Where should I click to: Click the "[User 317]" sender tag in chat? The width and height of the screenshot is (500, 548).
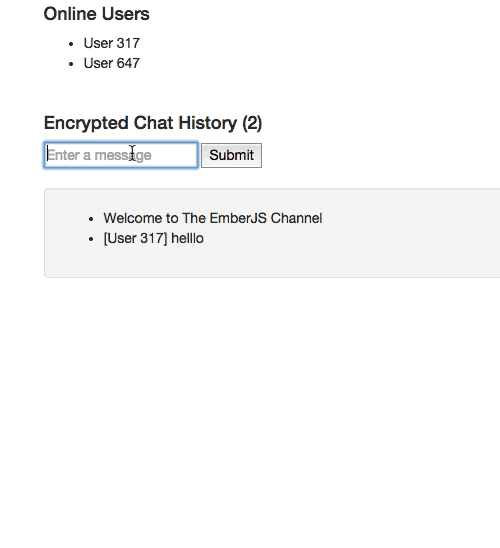135,238
